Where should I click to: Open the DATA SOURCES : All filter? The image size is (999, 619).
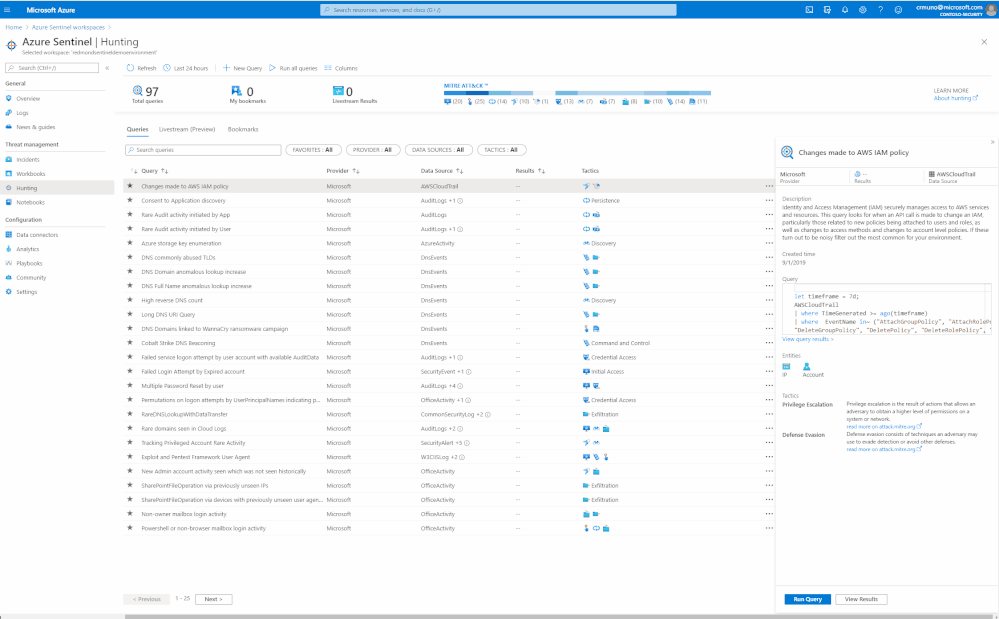pos(438,150)
